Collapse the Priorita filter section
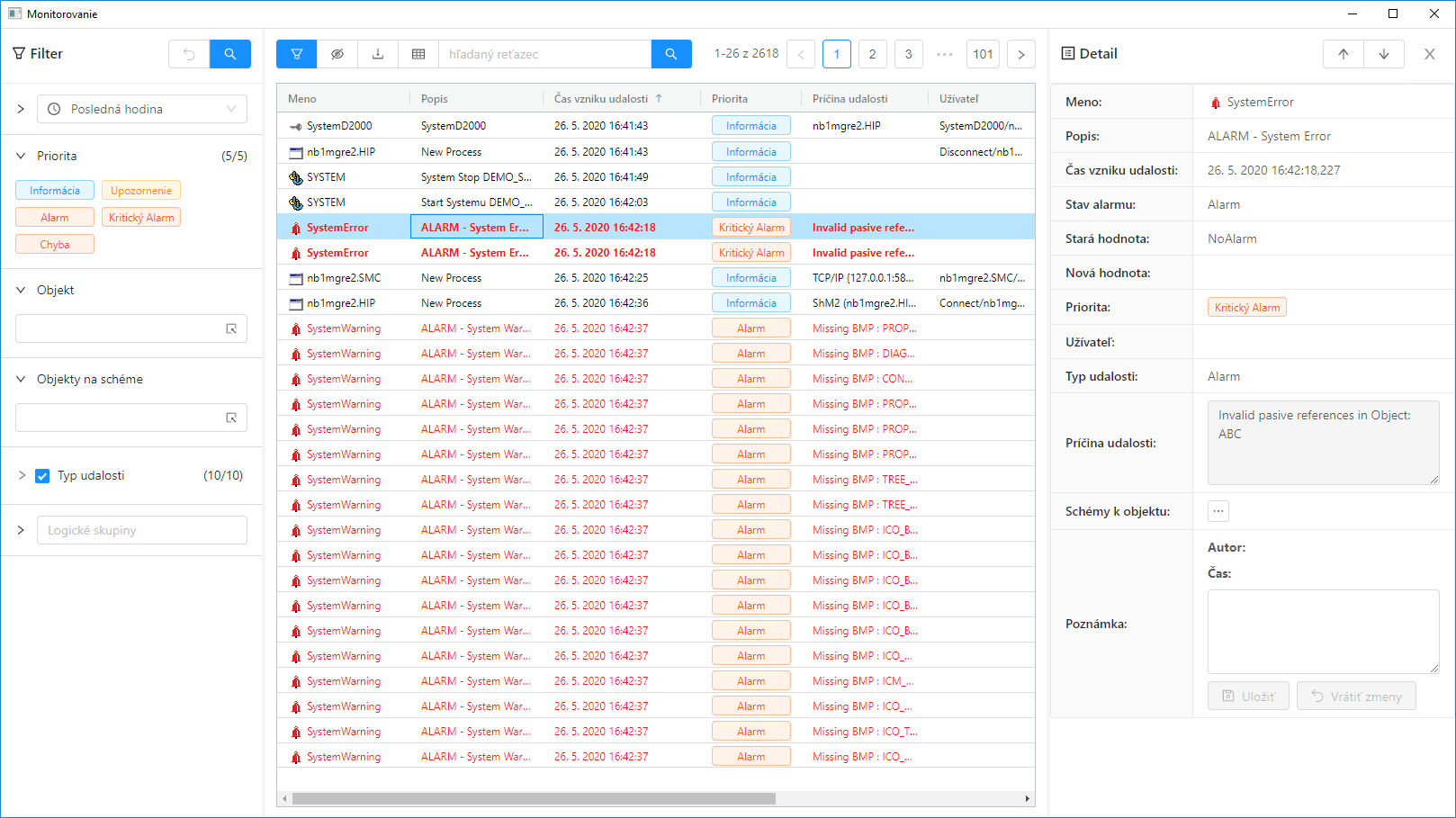The height and width of the screenshot is (818, 1456). coord(21,156)
